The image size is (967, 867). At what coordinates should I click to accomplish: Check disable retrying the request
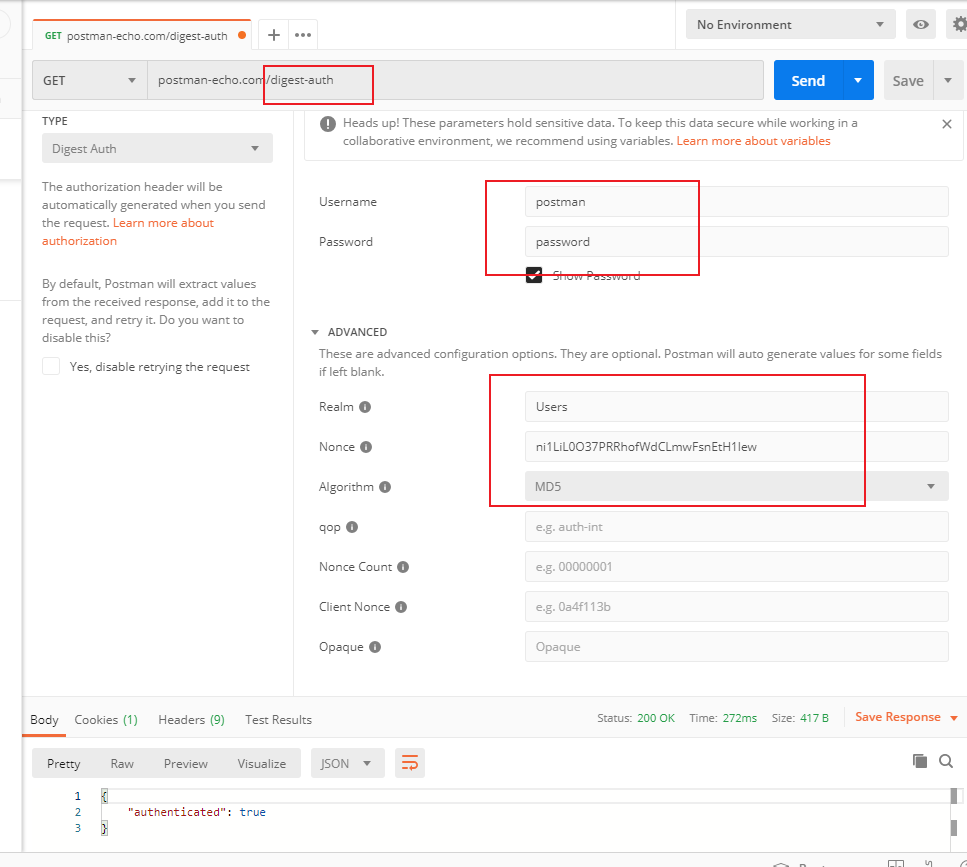(51, 366)
